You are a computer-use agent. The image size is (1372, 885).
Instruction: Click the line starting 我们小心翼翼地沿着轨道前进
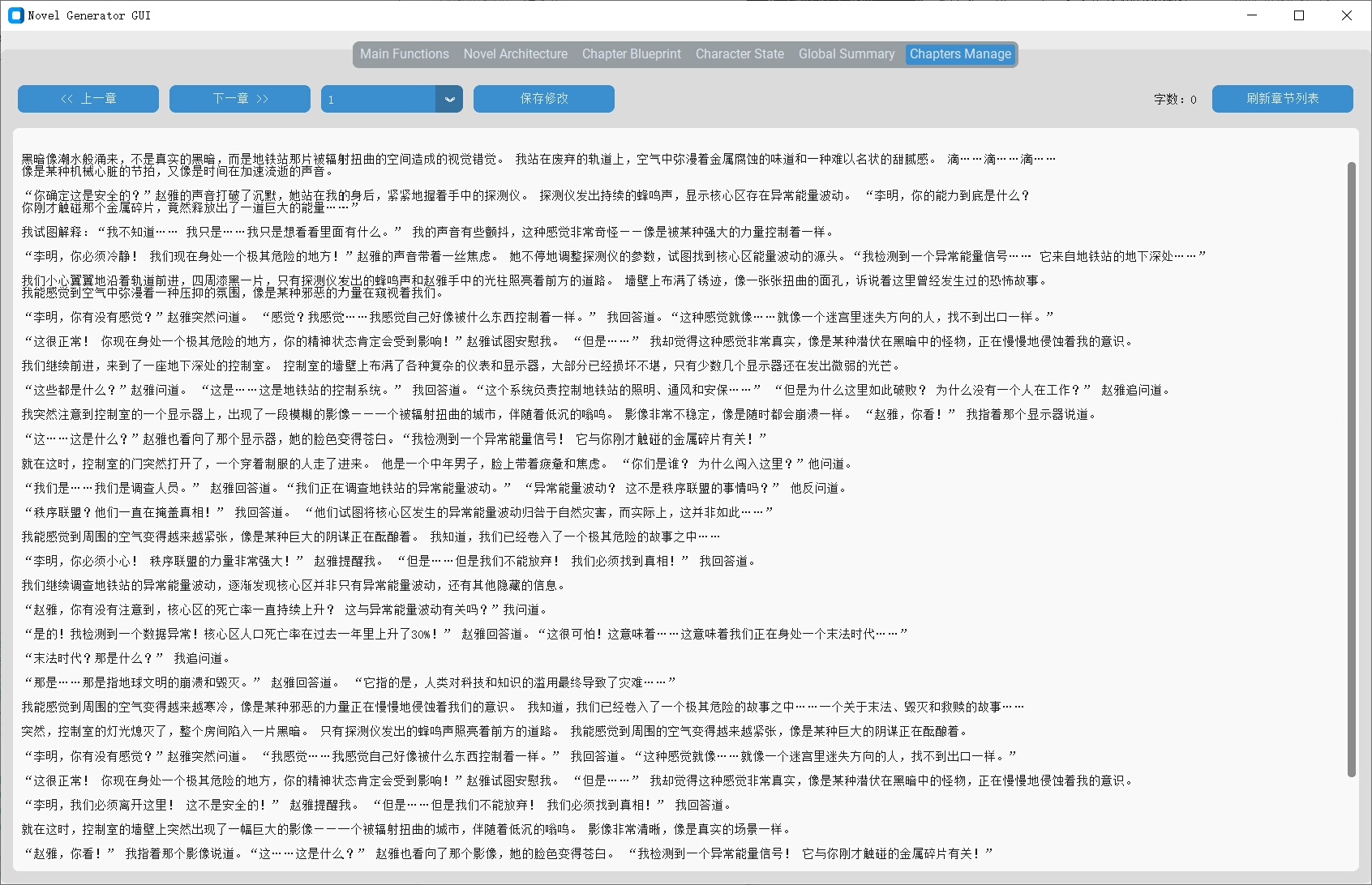(x=535, y=287)
